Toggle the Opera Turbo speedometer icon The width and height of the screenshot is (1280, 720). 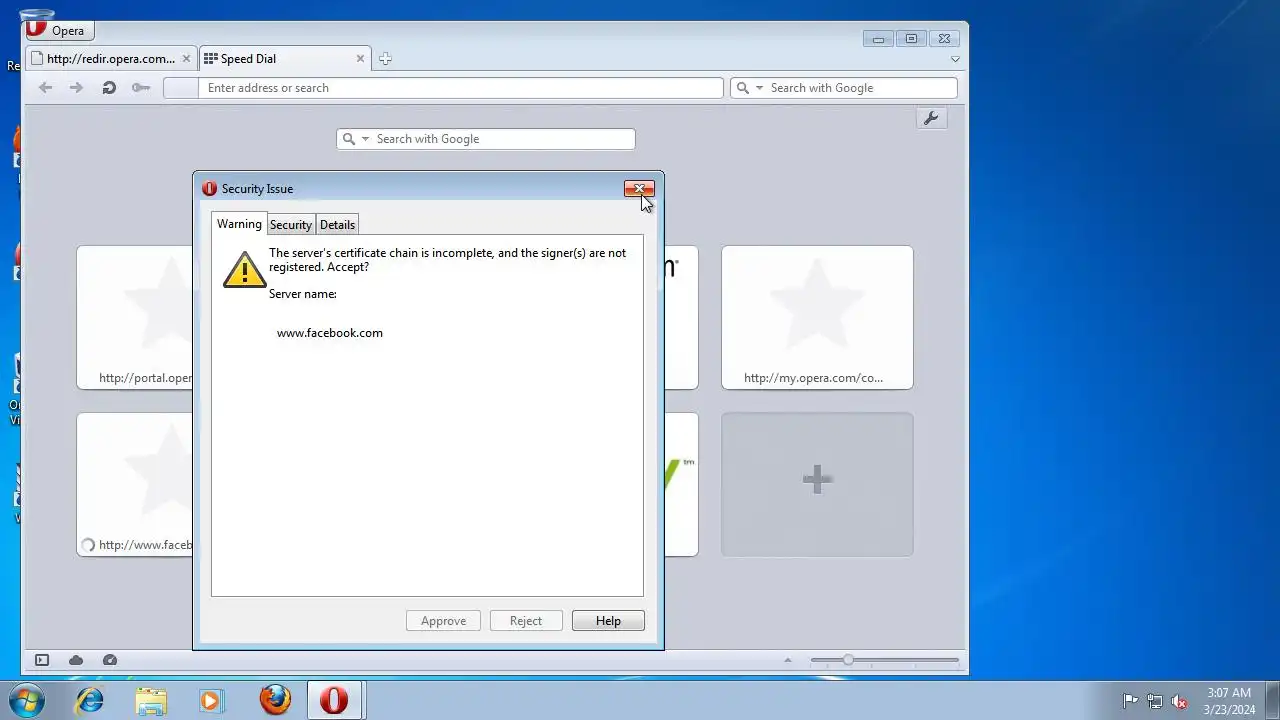[x=110, y=660]
